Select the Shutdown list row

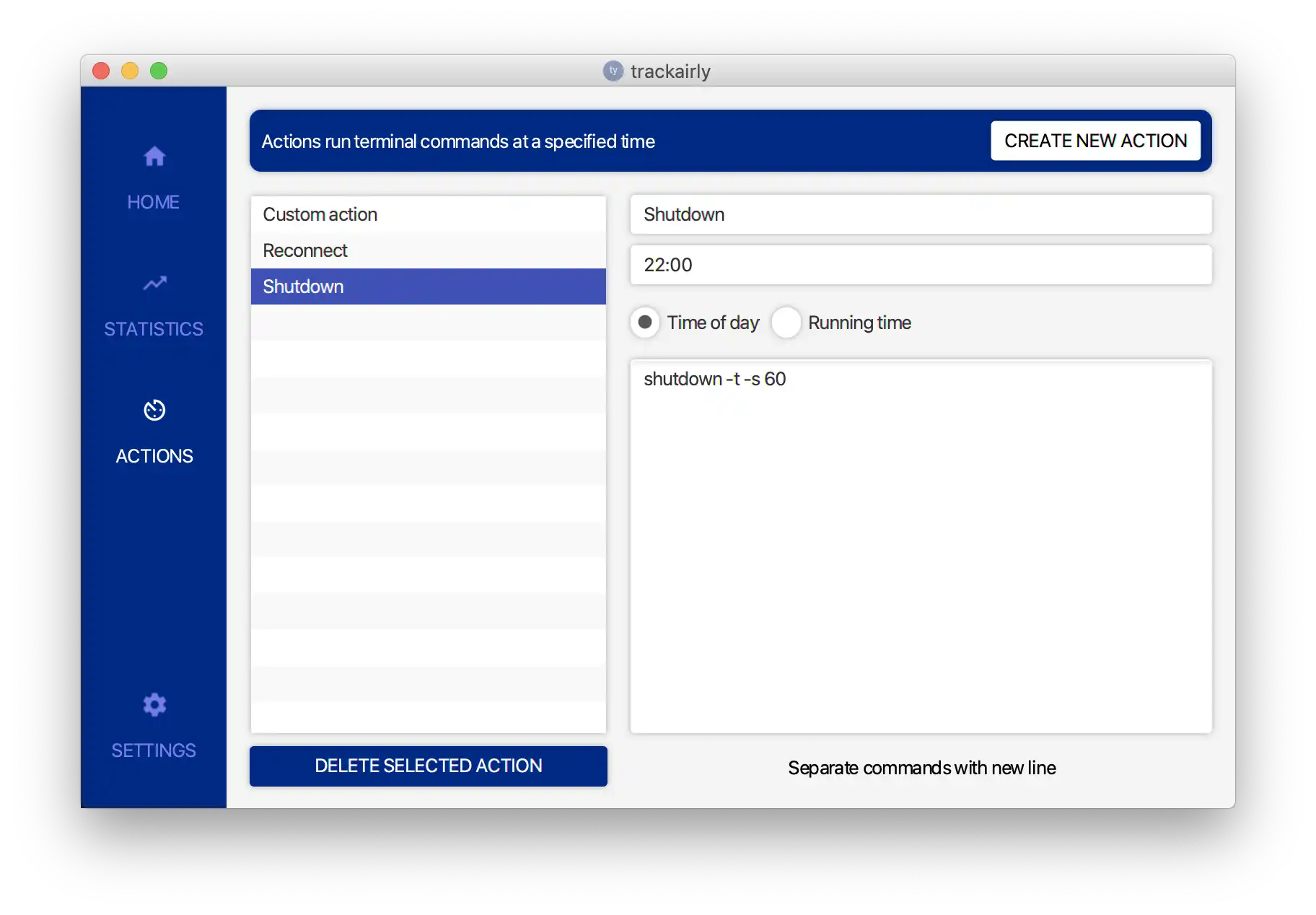pyautogui.click(x=429, y=286)
